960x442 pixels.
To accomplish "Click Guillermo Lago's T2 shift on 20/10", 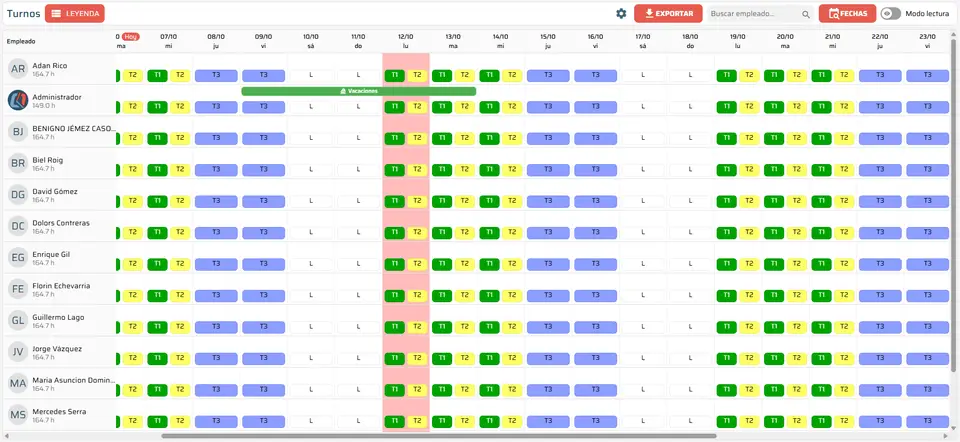I will point(797,328).
